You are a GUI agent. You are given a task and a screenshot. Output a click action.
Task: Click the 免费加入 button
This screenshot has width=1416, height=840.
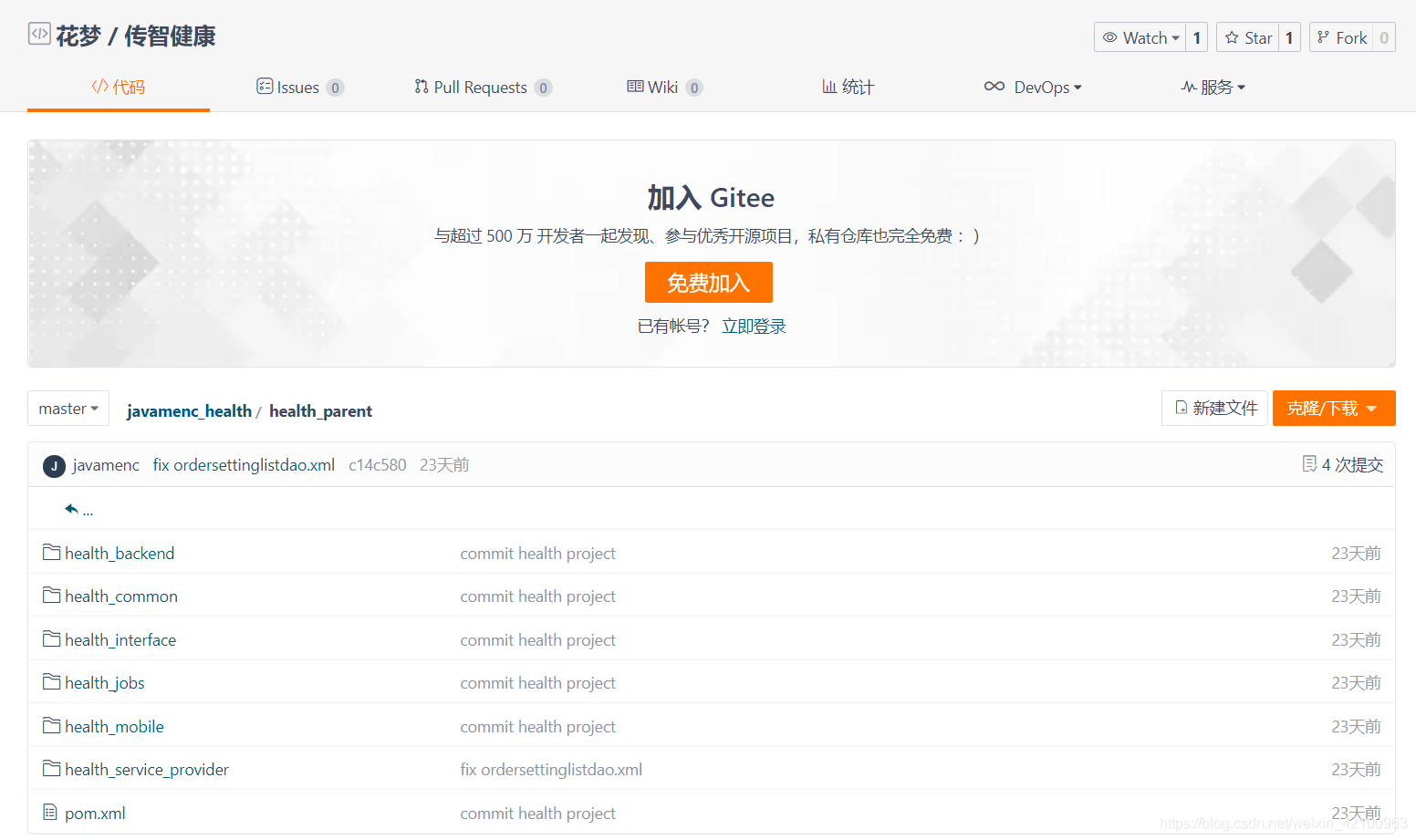click(709, 283)
